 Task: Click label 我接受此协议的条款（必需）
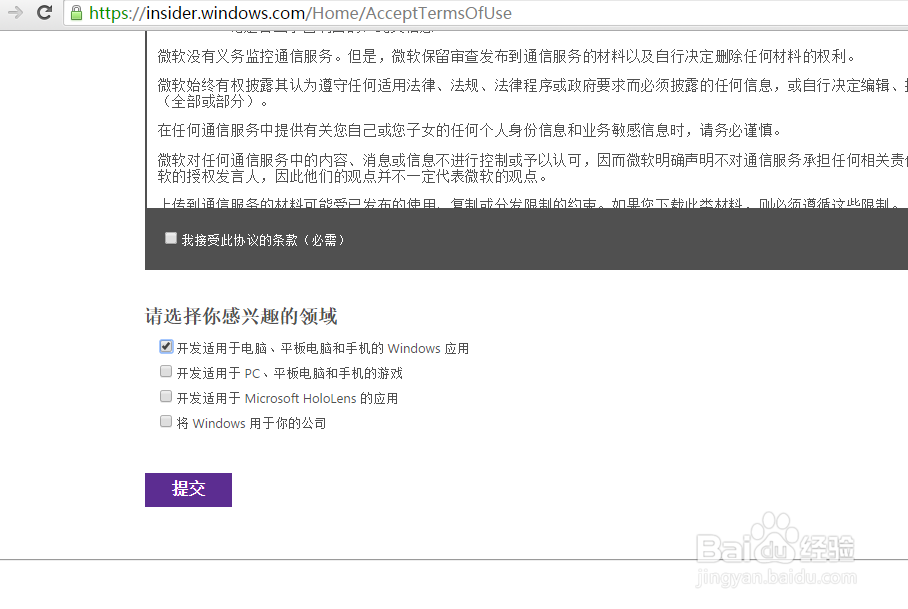263,240
